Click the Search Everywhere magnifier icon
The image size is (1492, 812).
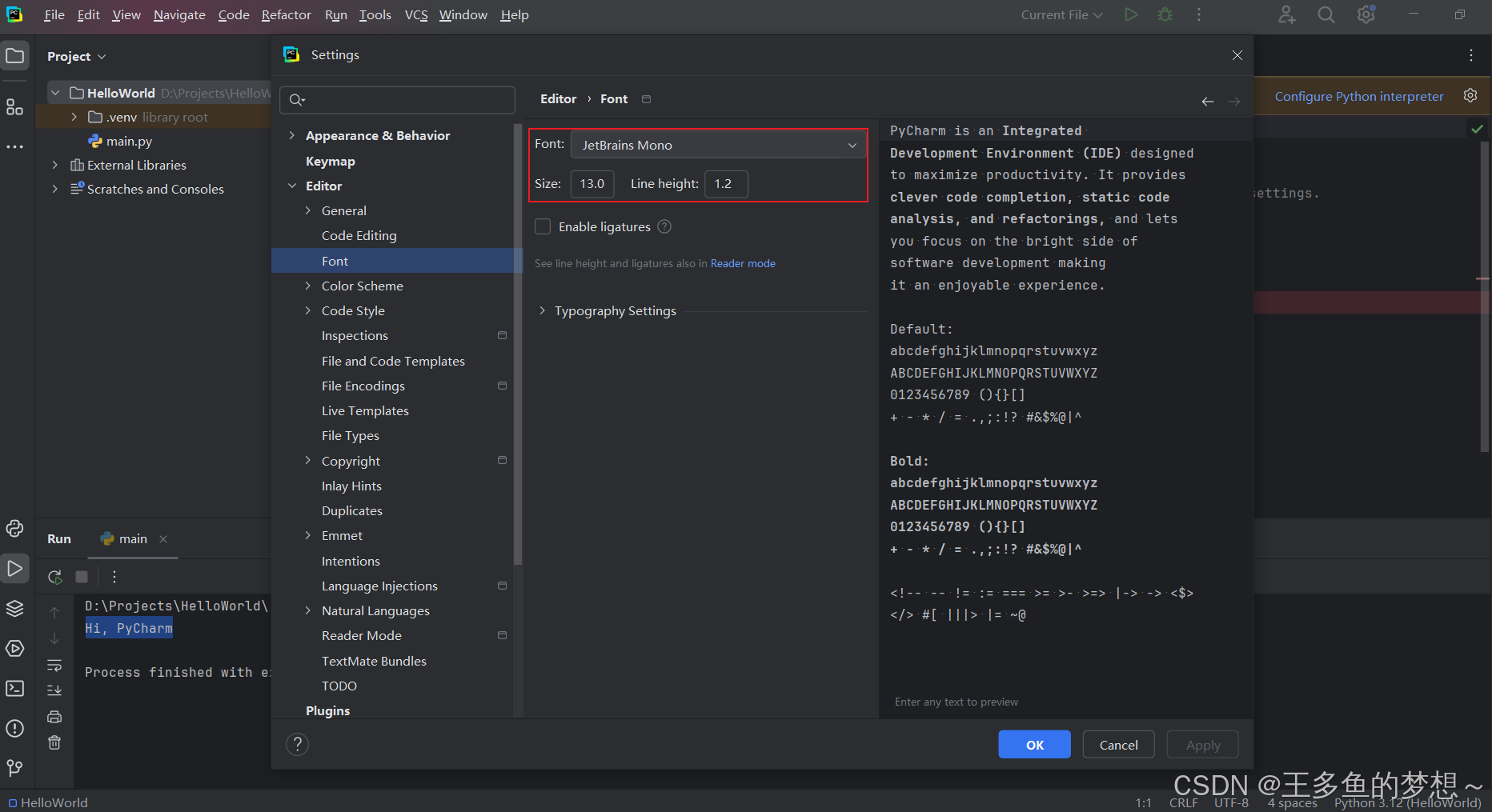[x=1326, y=14]
